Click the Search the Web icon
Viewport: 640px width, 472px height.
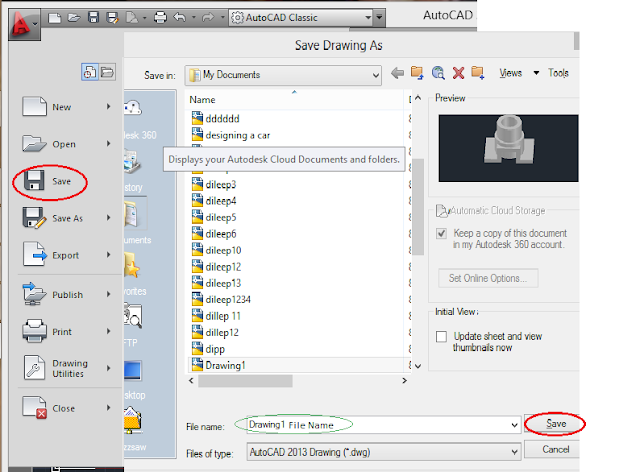[438, 73]
